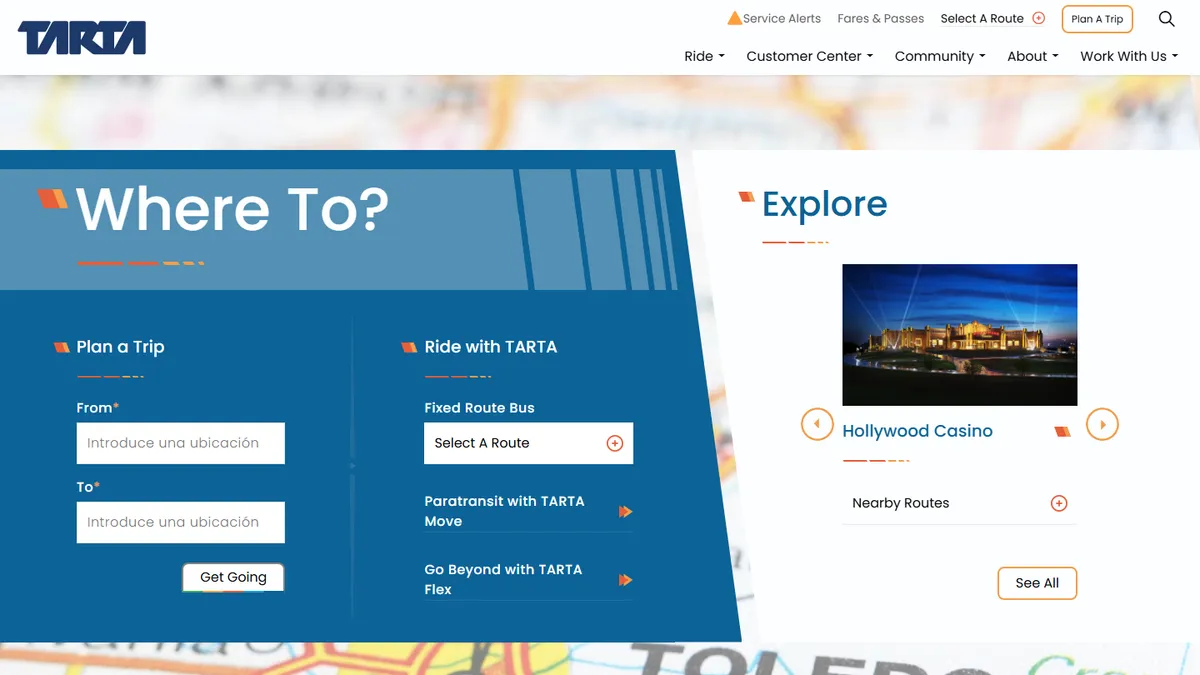
Task: Click the Hollywood Casino photo
Action: pyautogui.click(x=960, y=335)
